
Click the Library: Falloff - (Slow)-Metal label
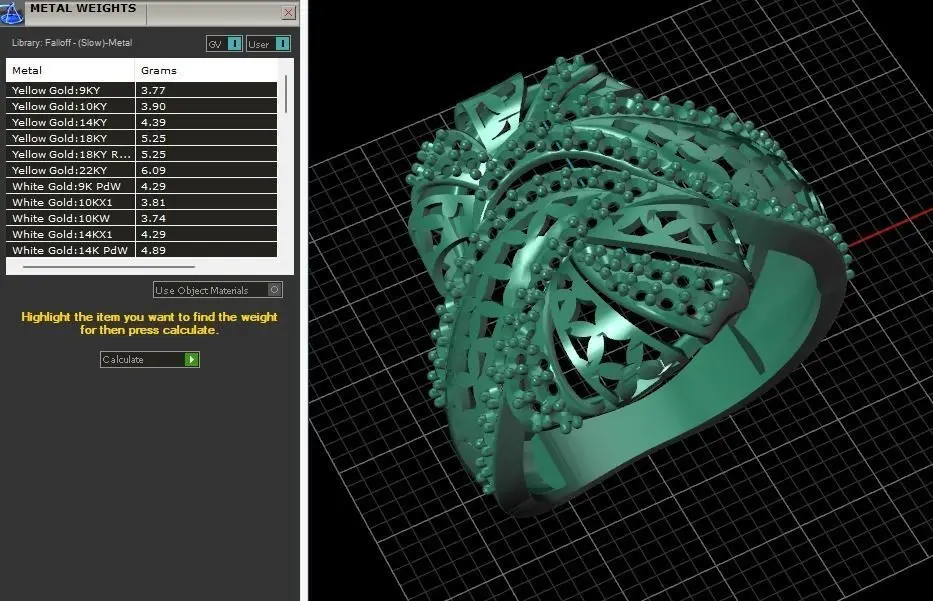(x=72, y=43)
